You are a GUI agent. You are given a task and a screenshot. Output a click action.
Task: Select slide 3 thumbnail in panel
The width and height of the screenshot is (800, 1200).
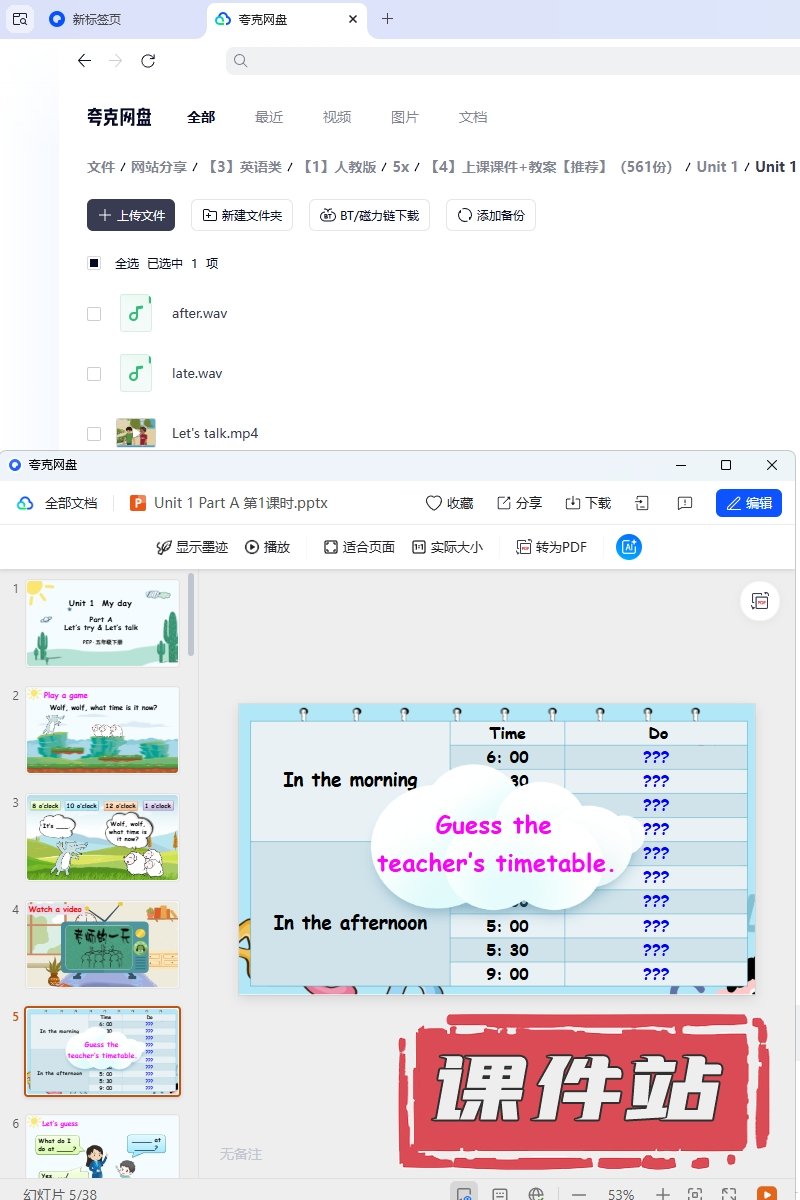(103, 837)
